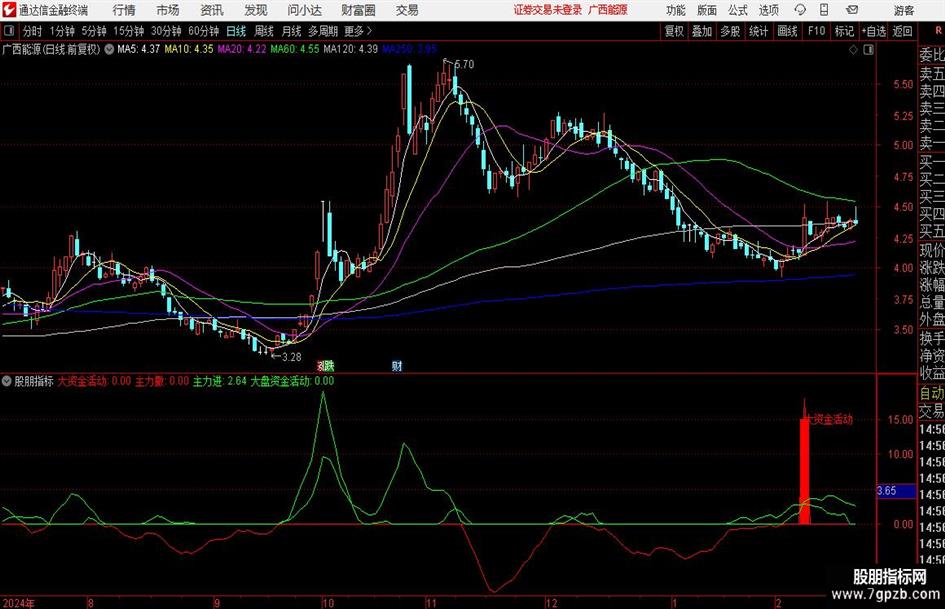The width and height of the screenshot is (945, 609).
Task: Select the 日线 daily period tab
Action: [236, 31]
